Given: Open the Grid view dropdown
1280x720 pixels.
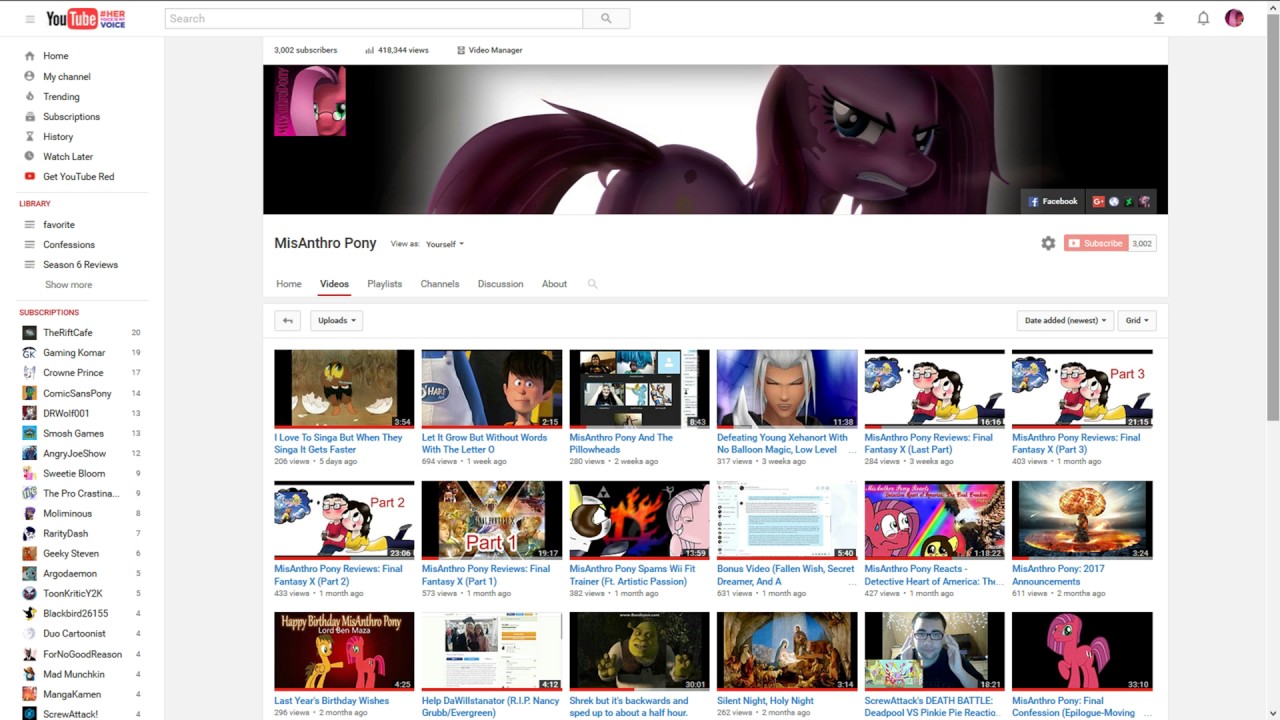Looking at the screenshot, I should (1137, 320).
